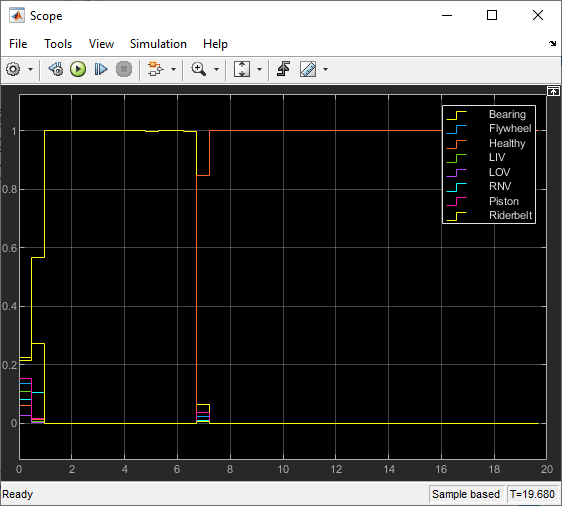Click the Sample based status indicator
Viewport: 562px width, 506px height.
(466, 494)
